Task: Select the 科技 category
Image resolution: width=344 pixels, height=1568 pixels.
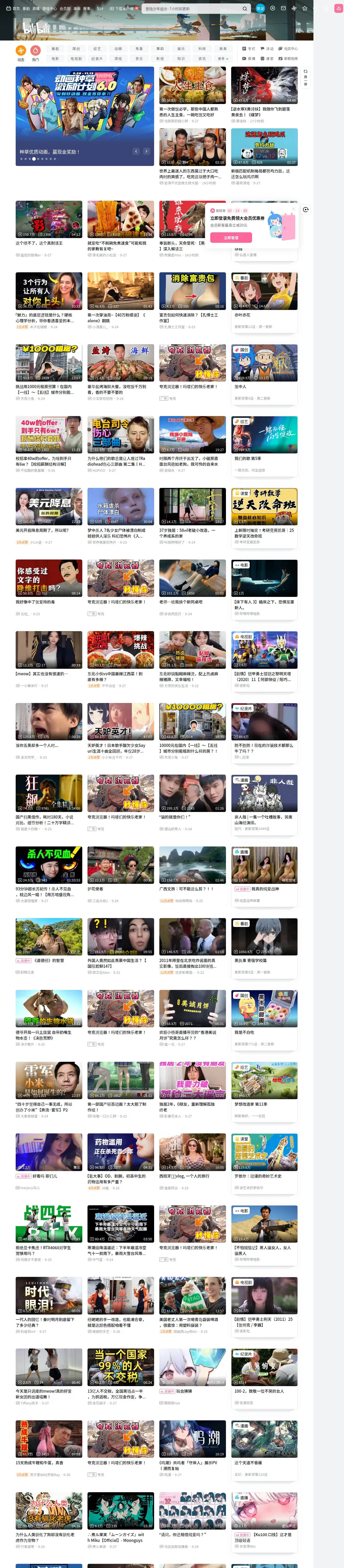Action: [202, 49]
